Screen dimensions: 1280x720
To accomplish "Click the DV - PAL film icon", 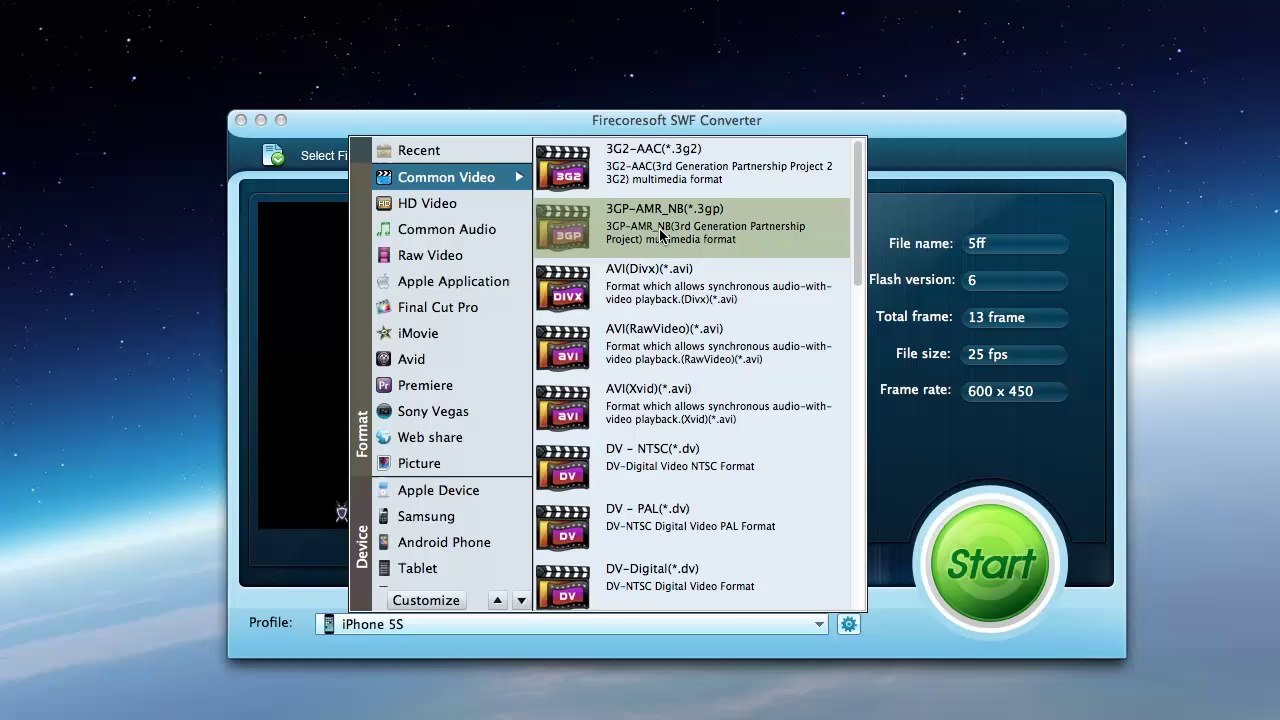I will tap(563, 527).
